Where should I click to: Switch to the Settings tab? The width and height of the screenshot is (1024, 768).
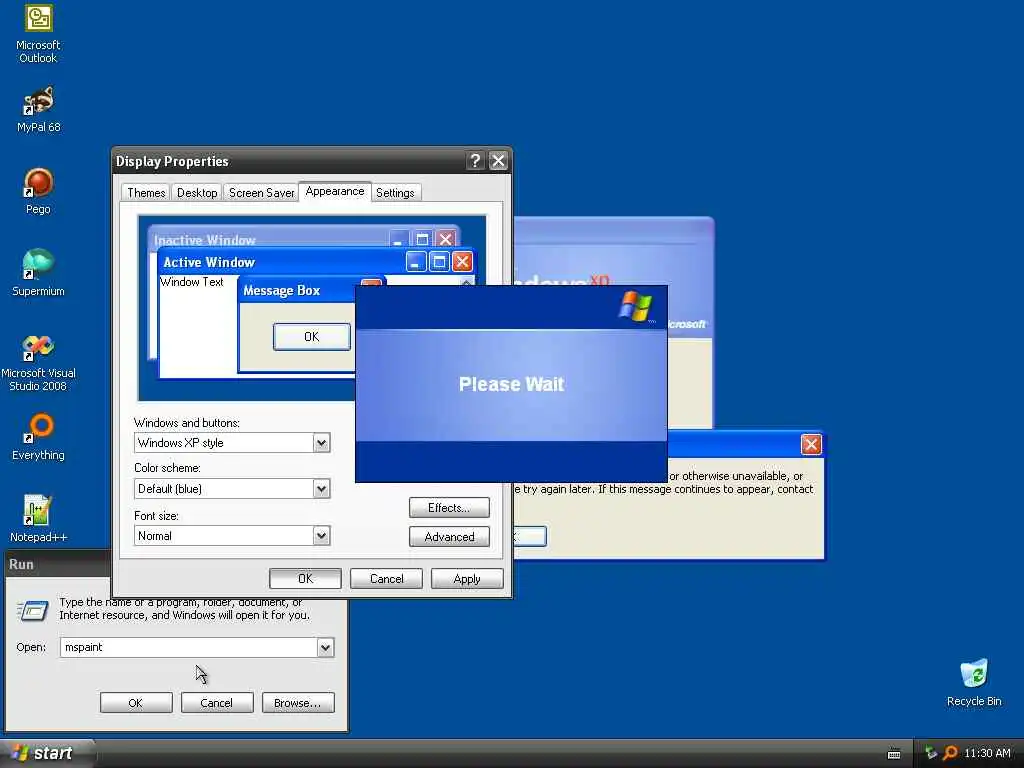pos(395,193)
